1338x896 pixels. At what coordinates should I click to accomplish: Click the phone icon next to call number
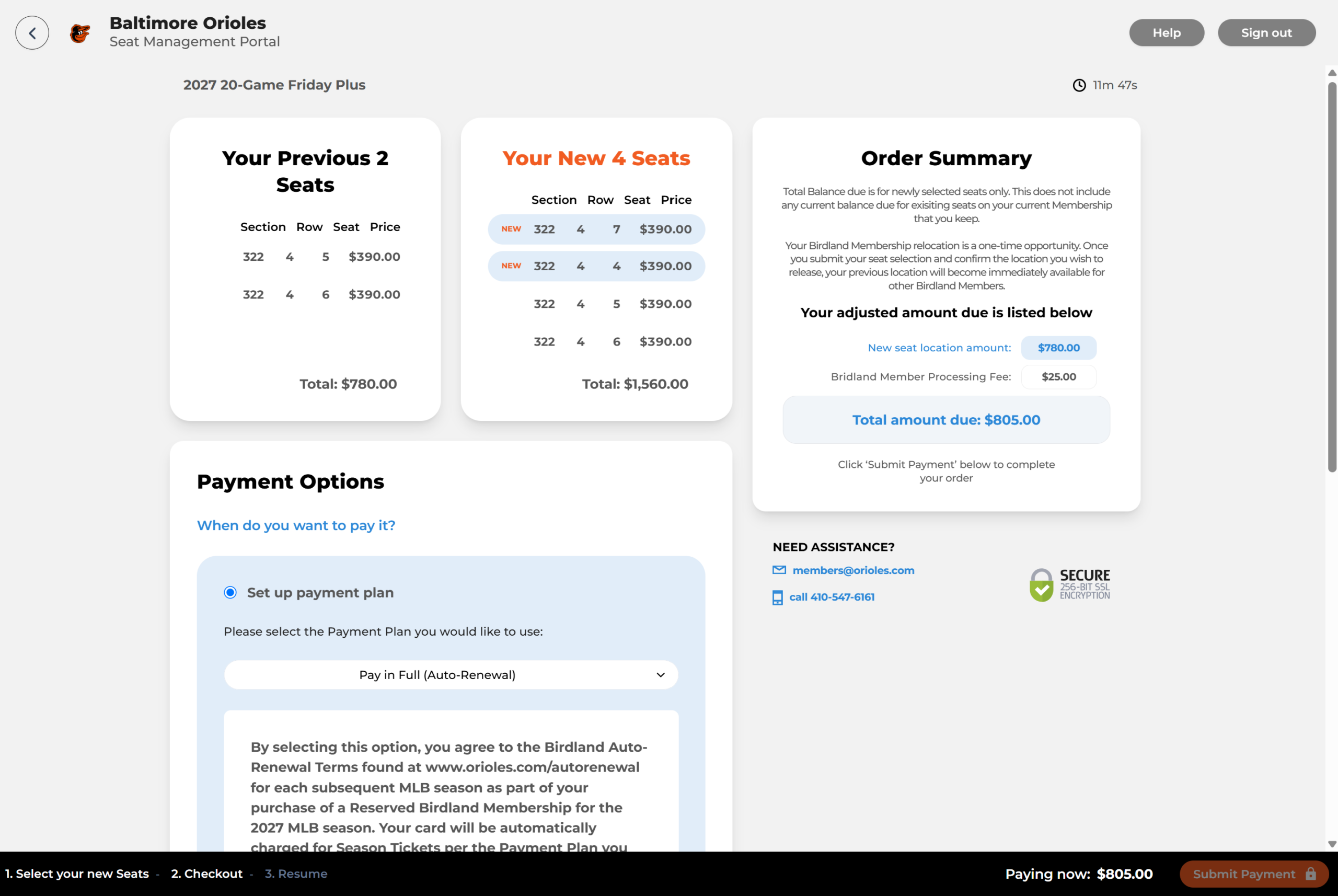tap(778, 598)
